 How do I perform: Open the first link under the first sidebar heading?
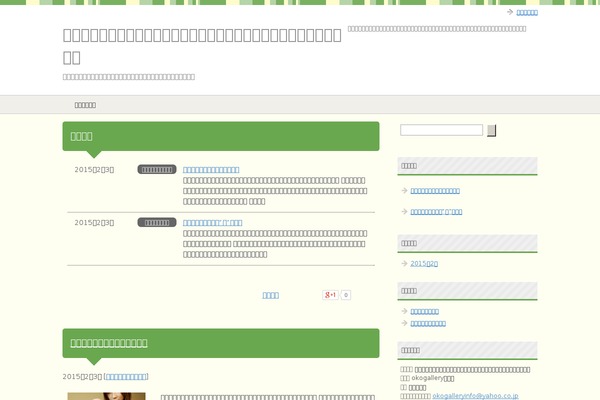[435, 191]
